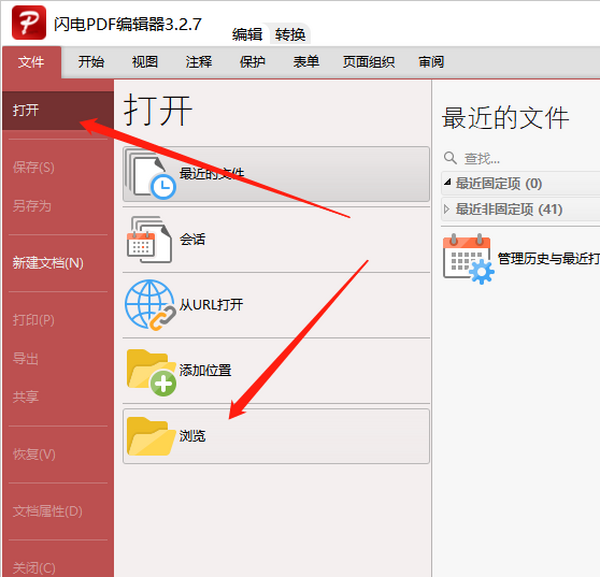600x577 pixels.
Task: Open the 页面组织 tab
Action: (x=368, y=62)
